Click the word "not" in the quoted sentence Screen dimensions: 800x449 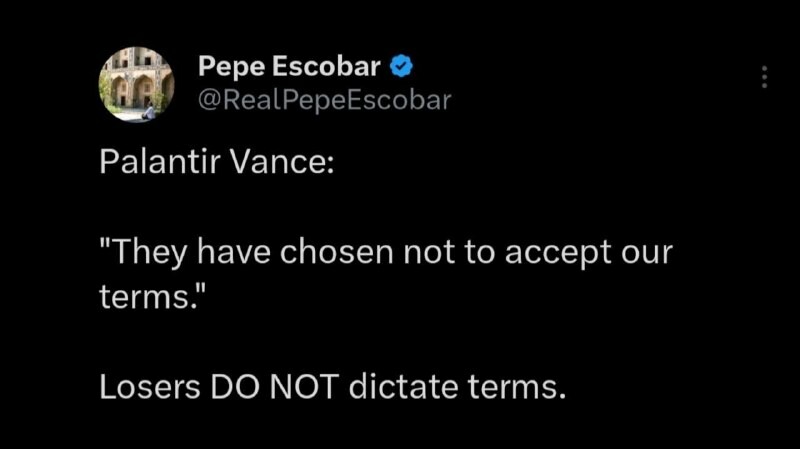(428, 253)
